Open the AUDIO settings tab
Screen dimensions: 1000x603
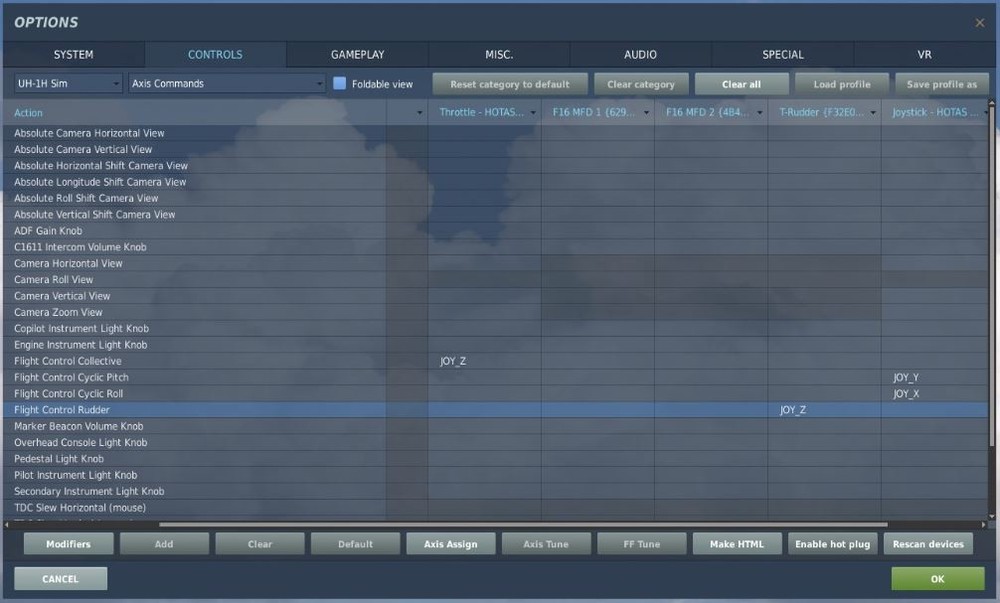(639, 54)
